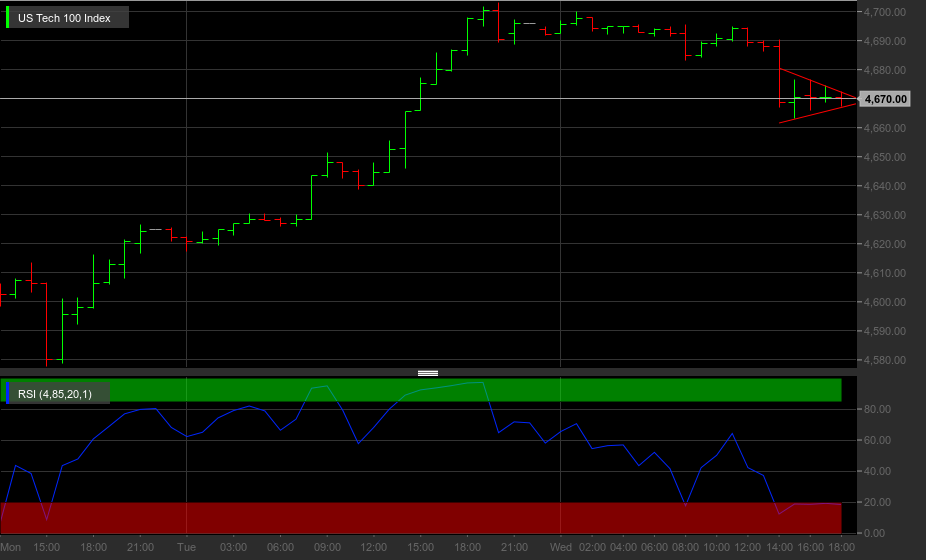This screenshot has width=926, height=560.
Task: Grab the panel divider handle between chart and RSI
Action: click(x=428, y=373)
